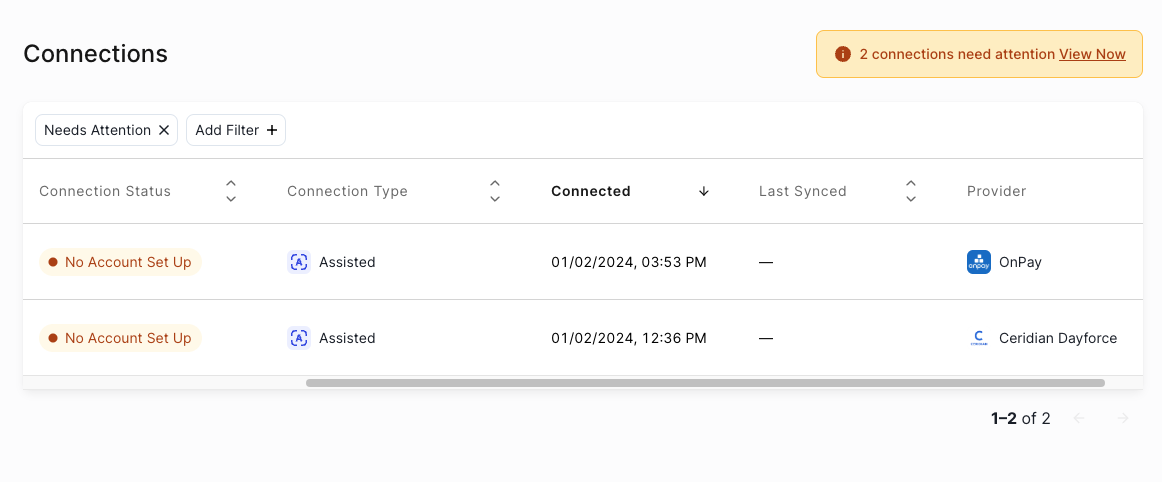
Task: Click the Assisted icon in the Ceridian row
Action: click(299, 338)
